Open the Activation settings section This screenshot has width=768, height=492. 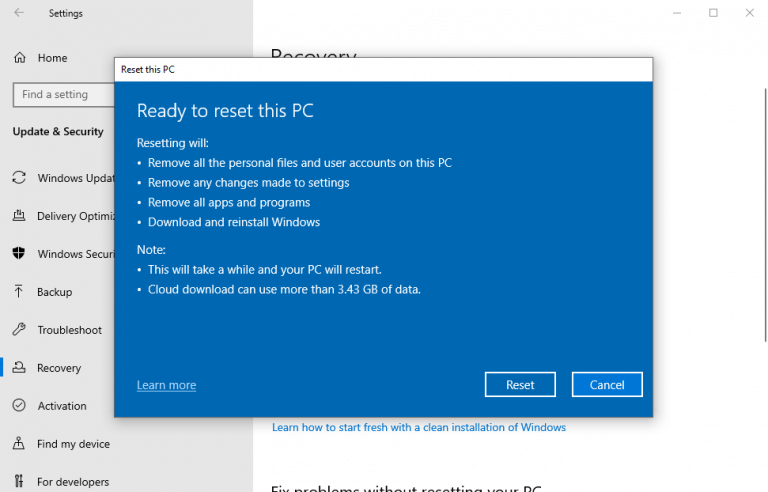coord(62,406)
